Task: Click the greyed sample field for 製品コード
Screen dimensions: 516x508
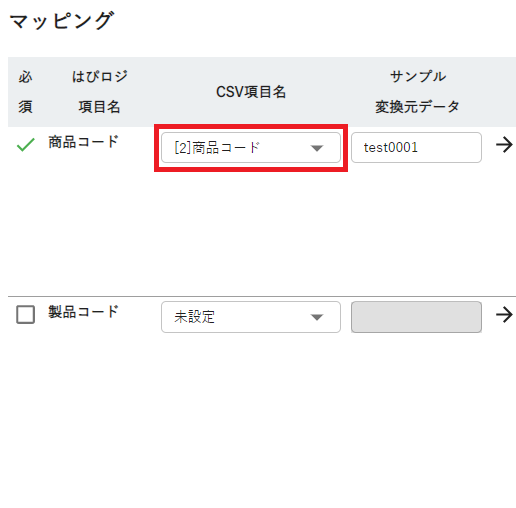Action: point(416,317)
